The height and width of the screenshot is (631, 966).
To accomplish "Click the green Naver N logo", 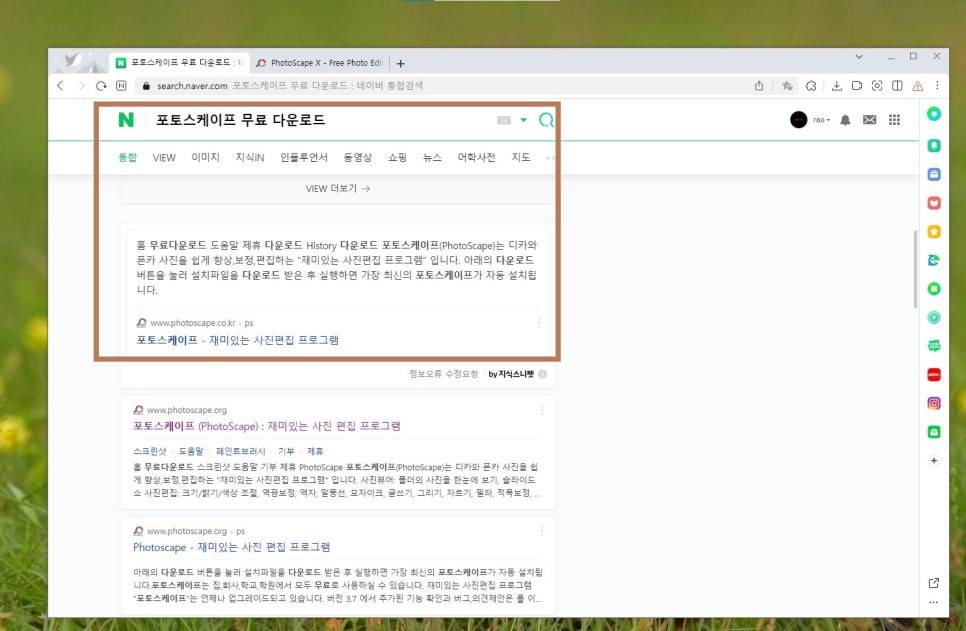I will [x=126, y=120].
